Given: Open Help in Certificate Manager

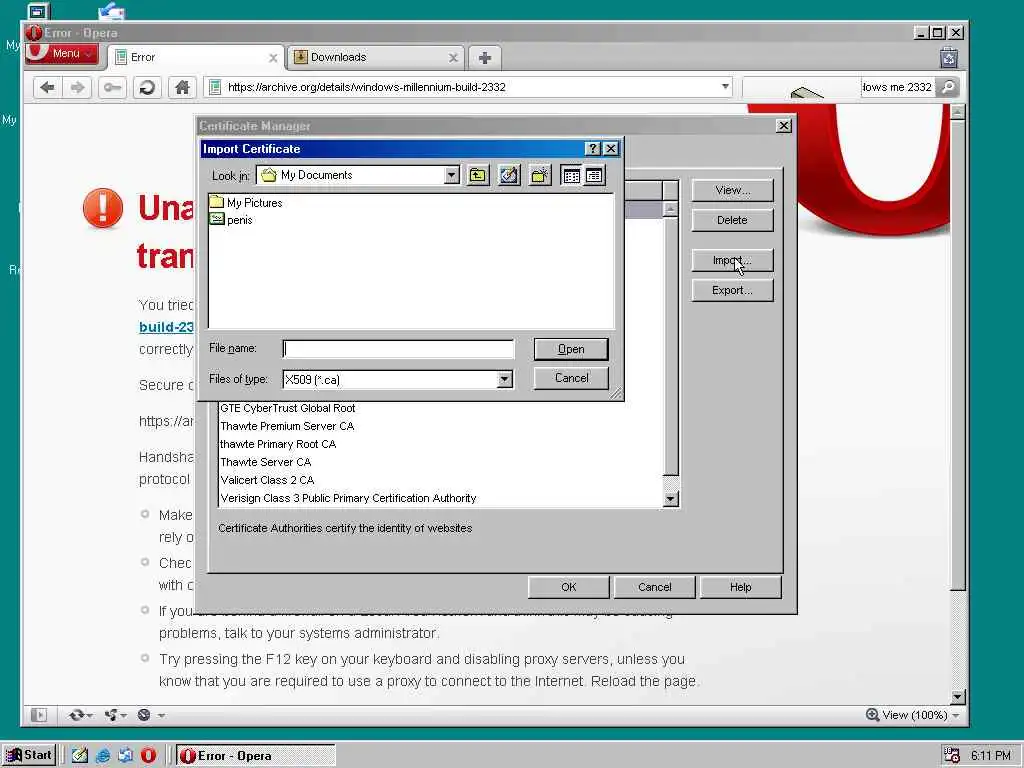Looking at the screenshot, I should (x=741, y=587).
